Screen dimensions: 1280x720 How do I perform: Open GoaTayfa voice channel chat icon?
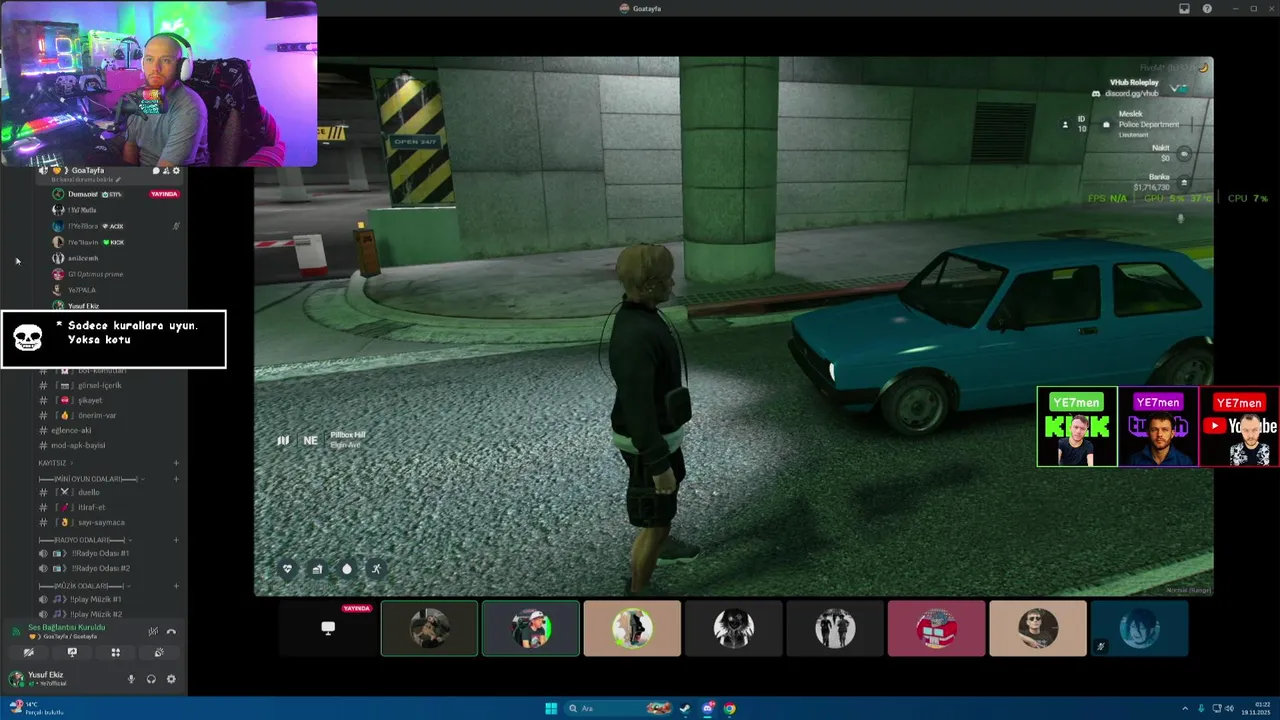(x=156, y=171)
